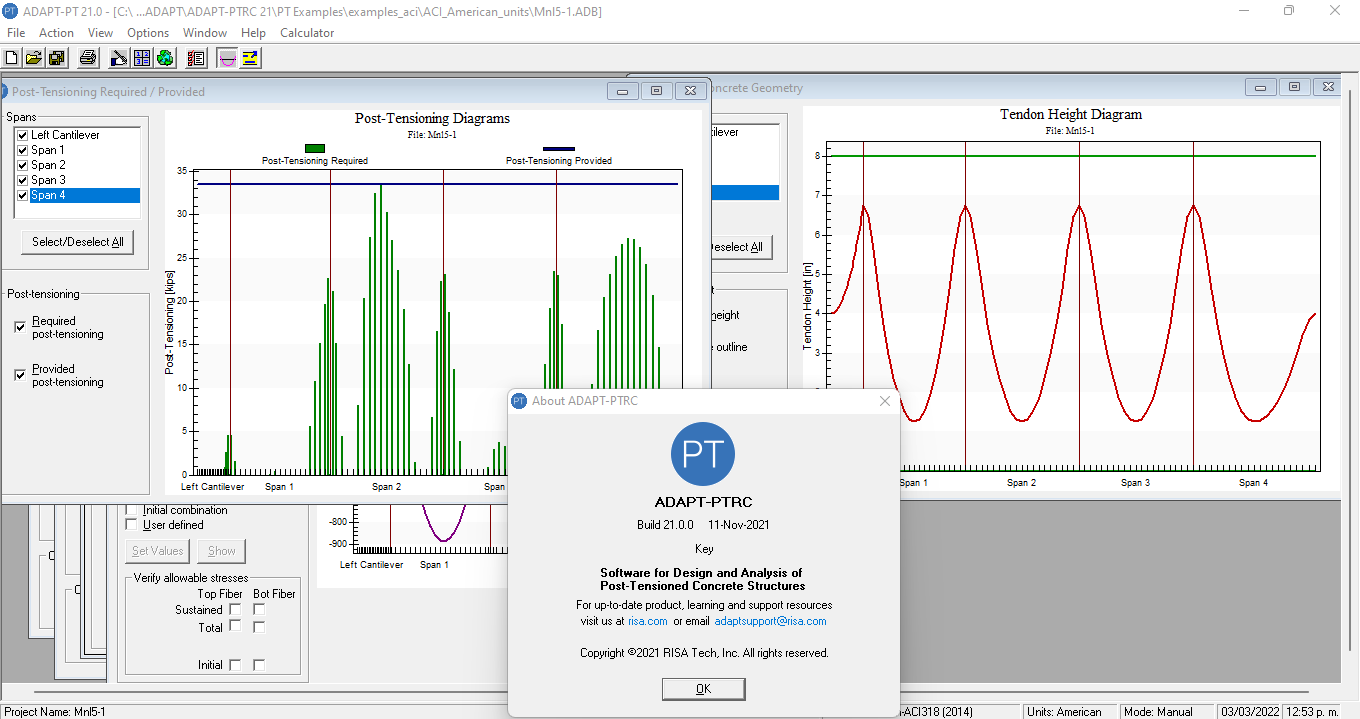The height and width of the screenshot is (719, 1360).
Task: Click the pink tendon curve toolbar icon
Action: (x=227, y=58)
